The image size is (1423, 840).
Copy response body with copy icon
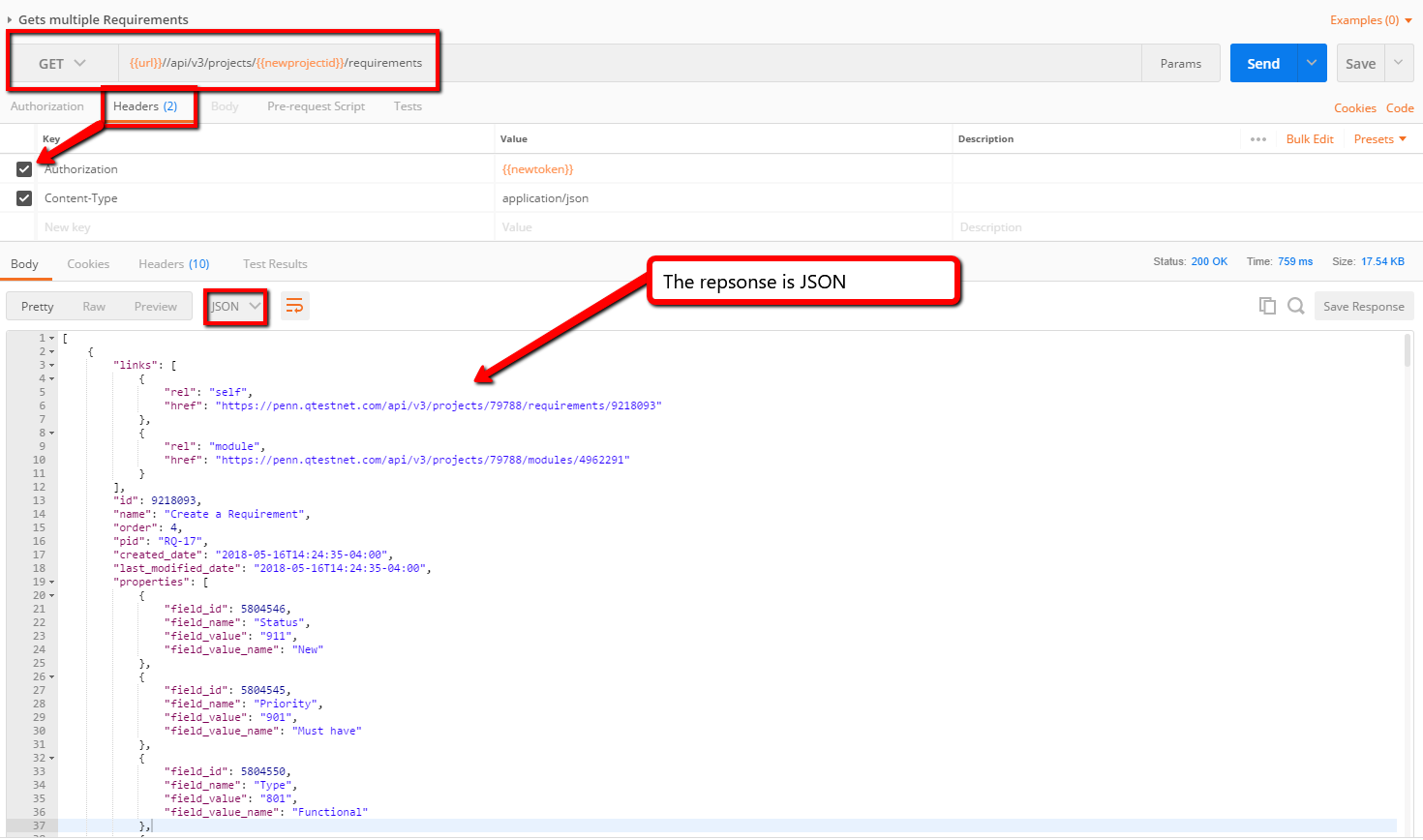coord(1267,307)
